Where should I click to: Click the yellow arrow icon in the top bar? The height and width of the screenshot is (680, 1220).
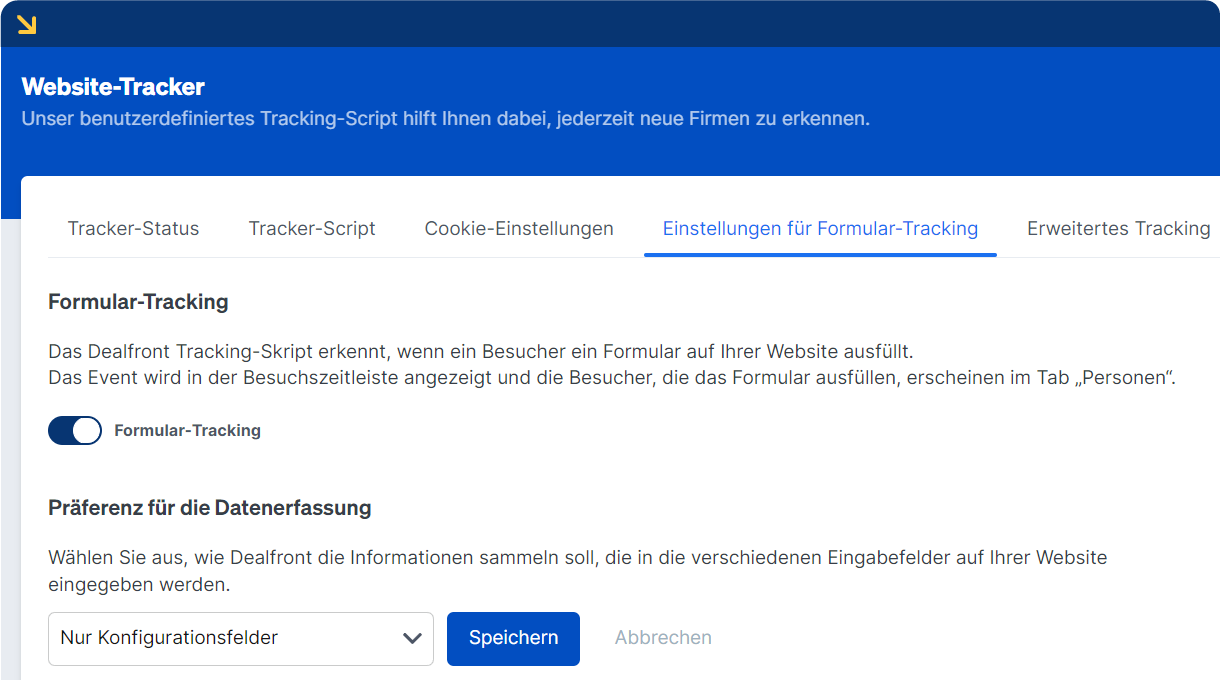27,24
